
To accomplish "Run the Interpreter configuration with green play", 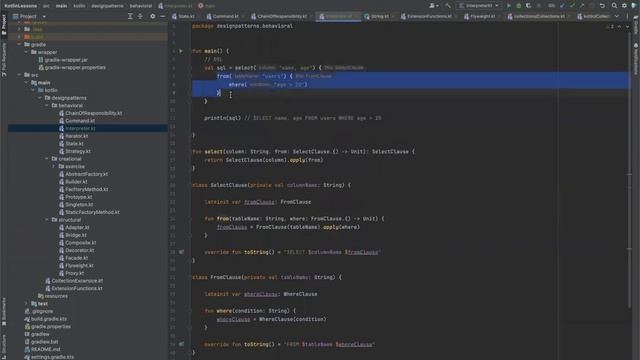I will pyautogui.click(x=509, y=6).
